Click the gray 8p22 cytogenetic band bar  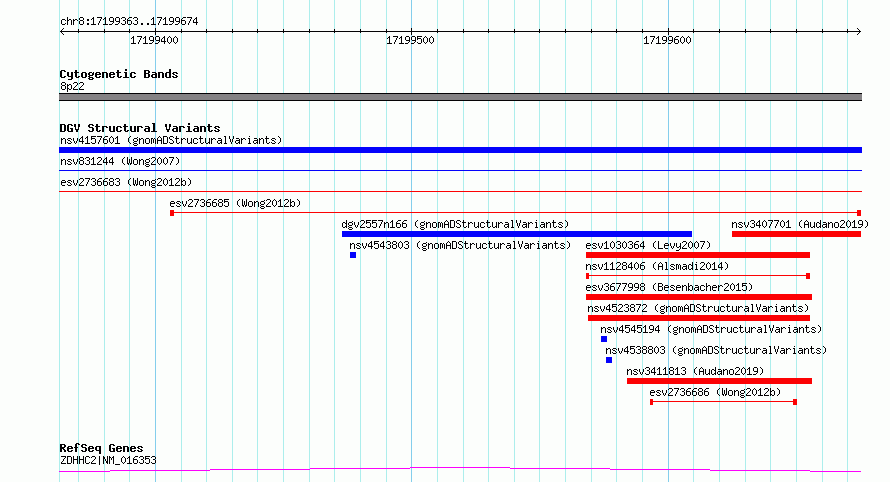(460, 97)
